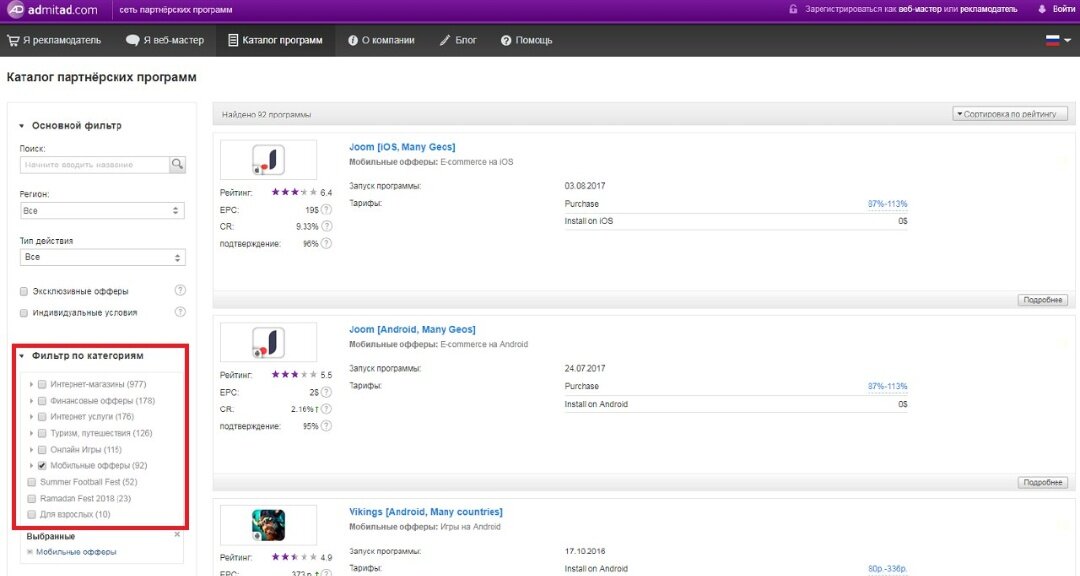Viewport: 1080px width, 576px height.
Task: Uncheck the Мобильные офферы (92) category
Action: point(42,466)
